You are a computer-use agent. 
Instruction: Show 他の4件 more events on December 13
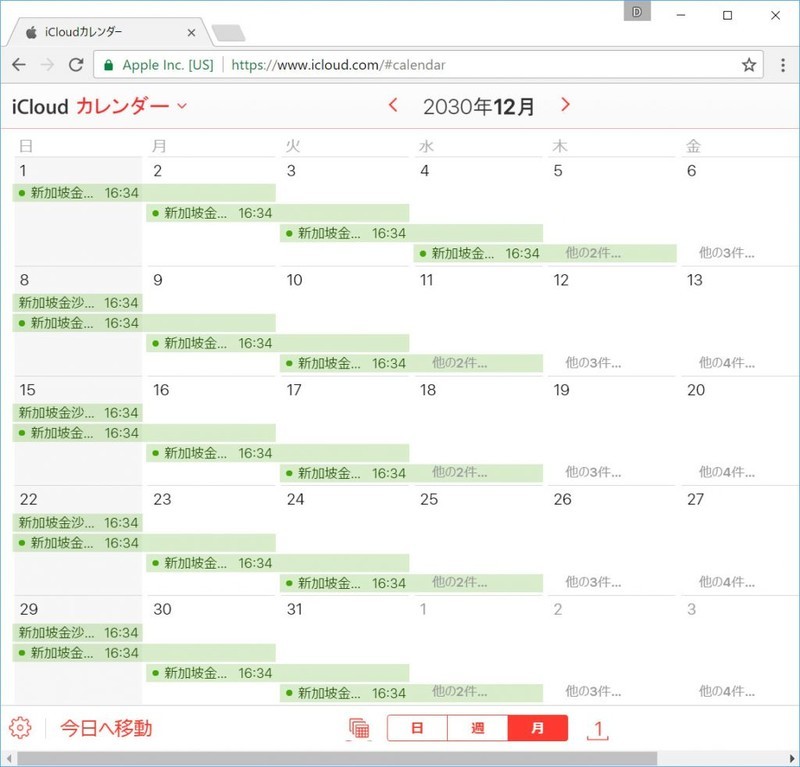tap(727, 363)
